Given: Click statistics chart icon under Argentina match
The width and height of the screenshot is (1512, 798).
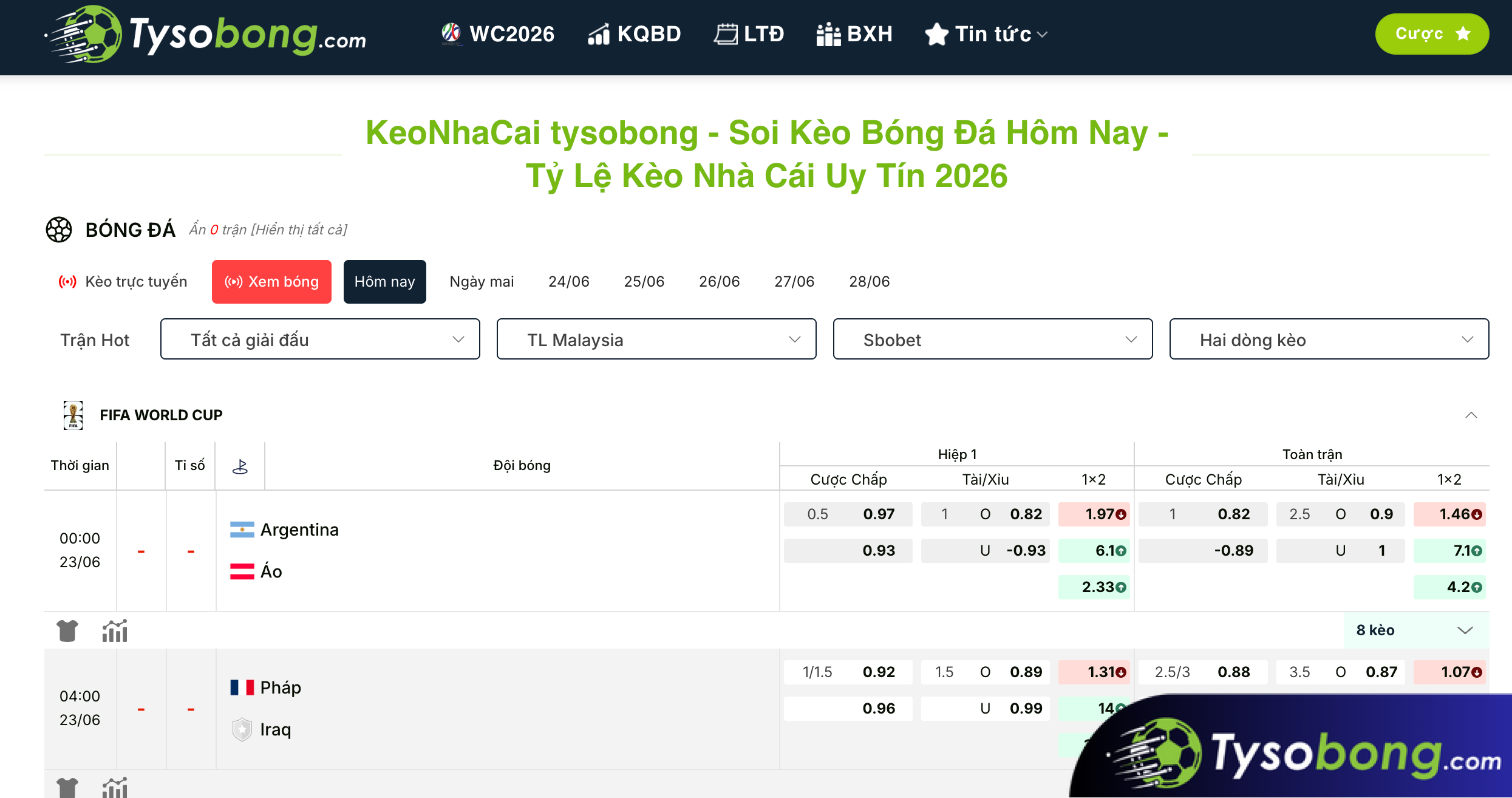Looking at the screenshot, I should pos(115,630).
